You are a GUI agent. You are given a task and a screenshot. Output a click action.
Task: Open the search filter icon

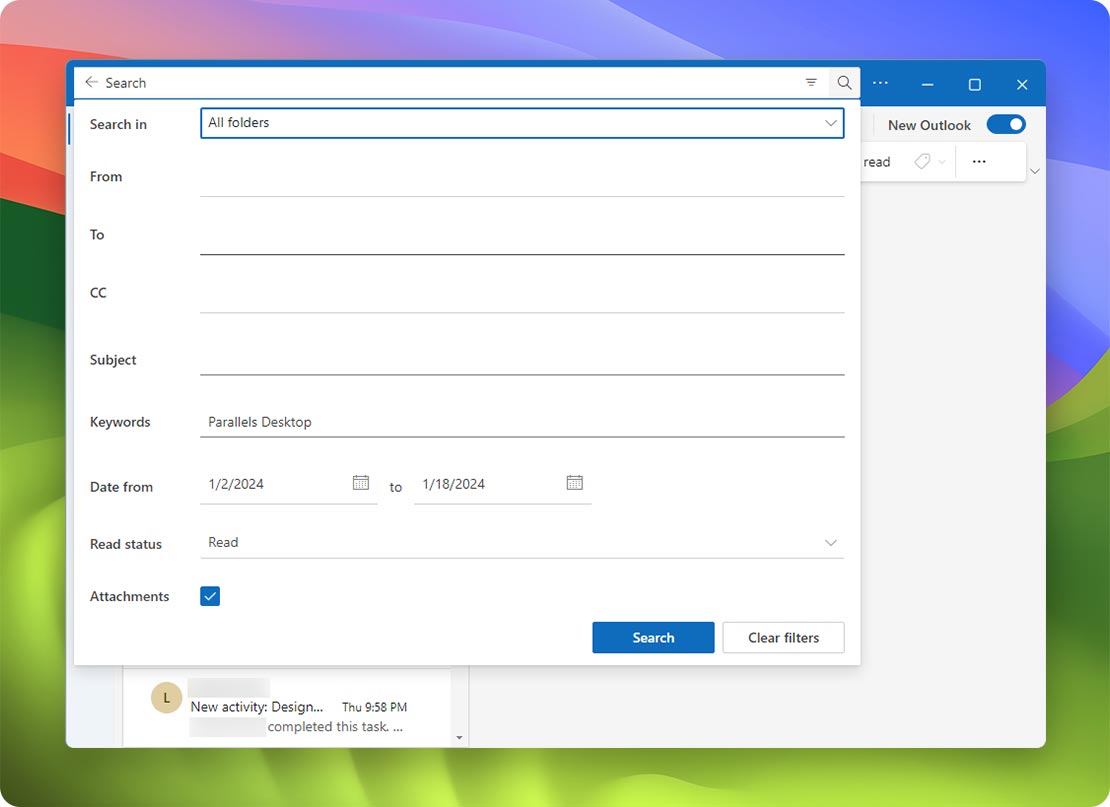coord(811,83)
